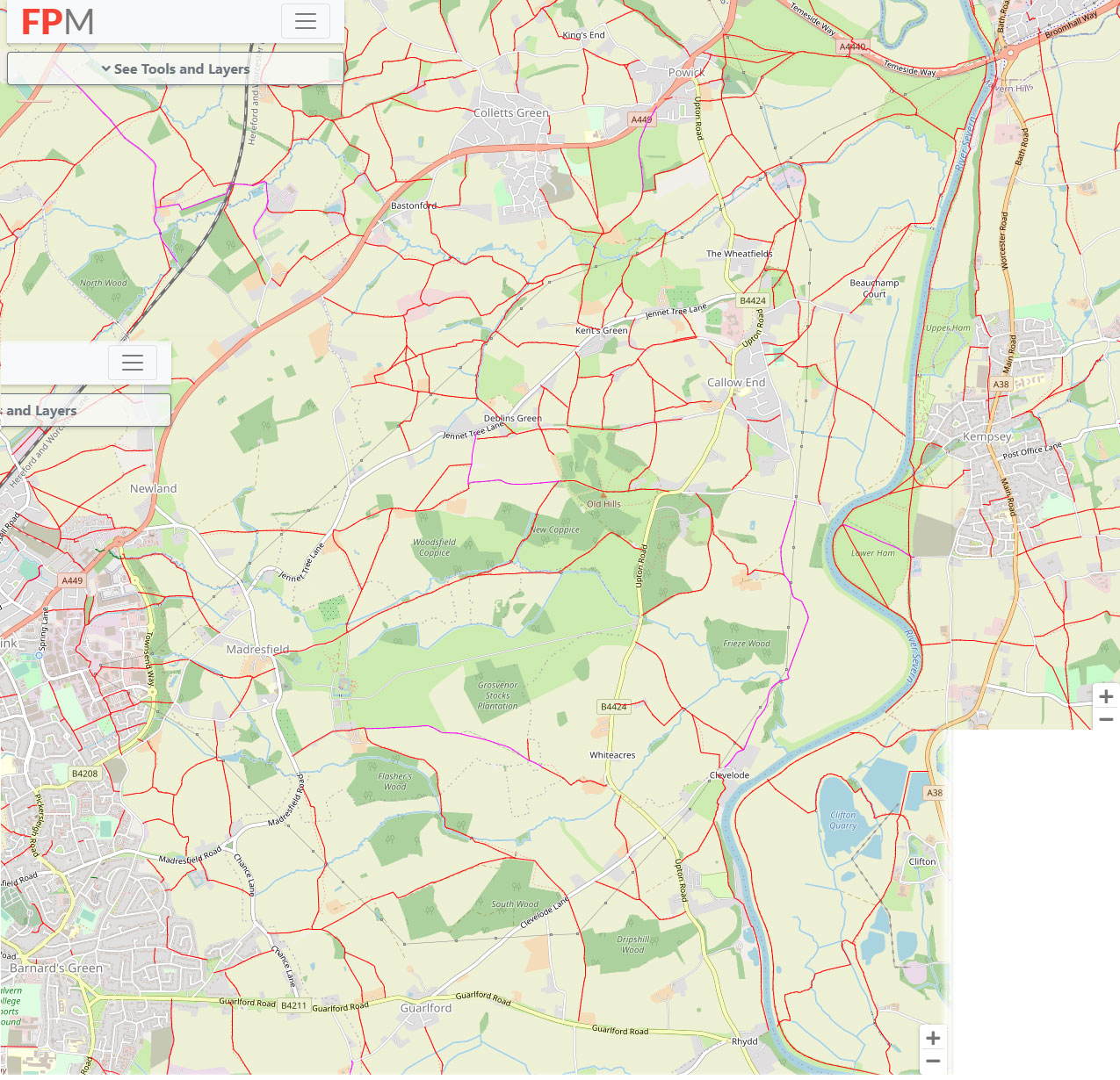The image size is (1120, 1080).
Task: Click the A4440 road shield on Temeside Way
Action: click(852, 47)
